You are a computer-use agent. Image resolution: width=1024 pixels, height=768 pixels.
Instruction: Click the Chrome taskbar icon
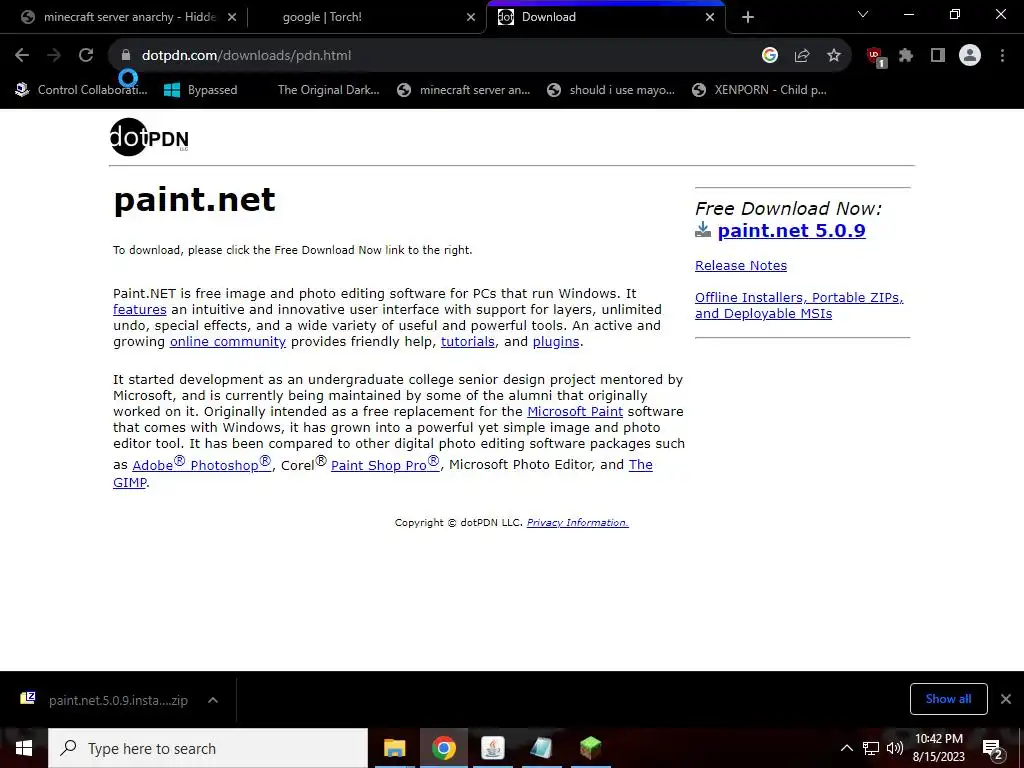[x=443, y=748]
